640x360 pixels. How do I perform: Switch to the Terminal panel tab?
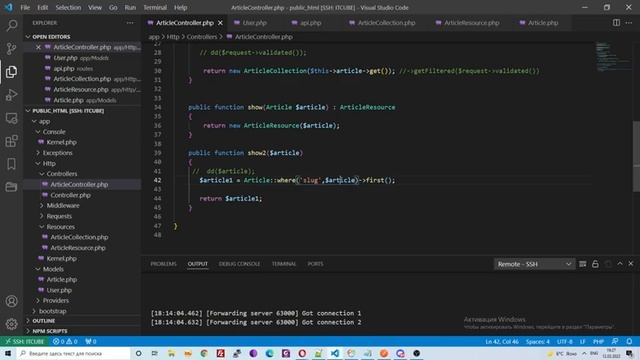click(284, 264)
